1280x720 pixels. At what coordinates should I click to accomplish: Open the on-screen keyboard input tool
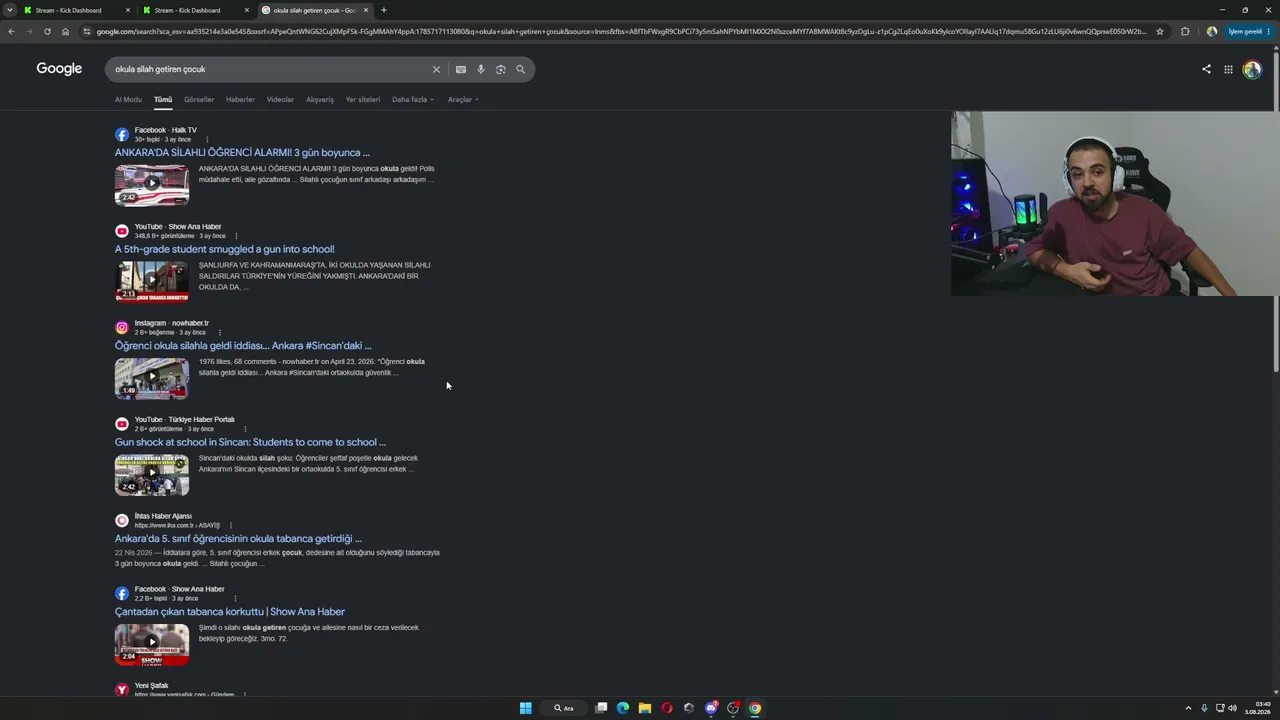click(x=460, y=69)
